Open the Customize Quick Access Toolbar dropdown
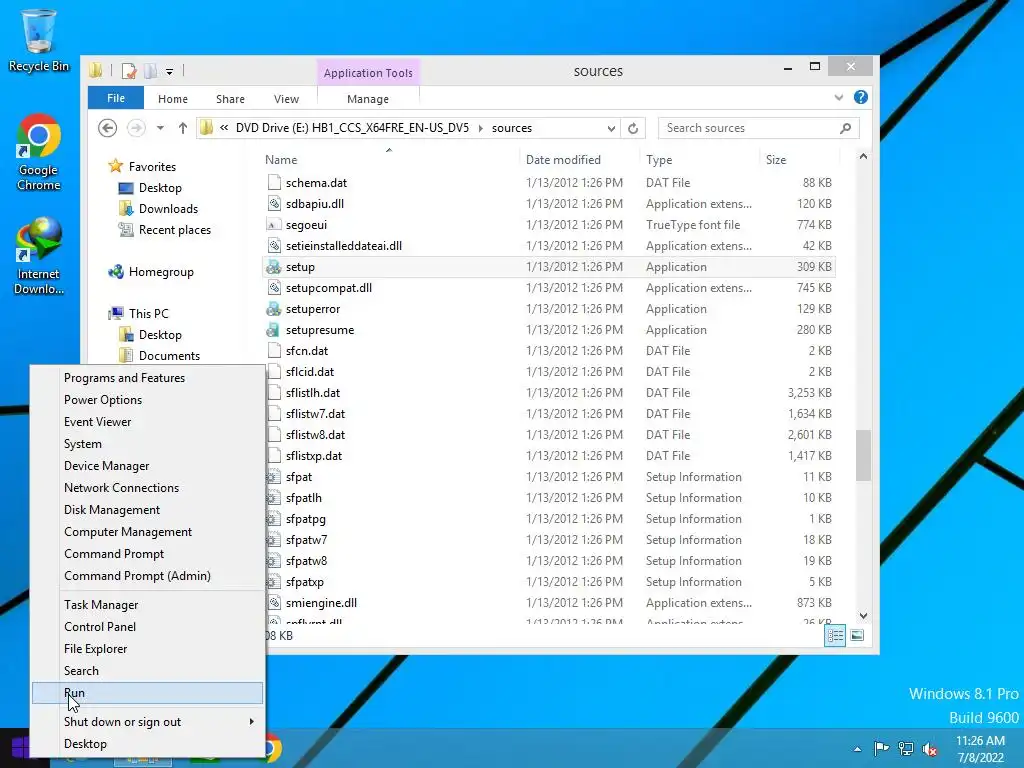This screenshot has height=768, width=1024. pyautogui.click(x=169, y=71)
